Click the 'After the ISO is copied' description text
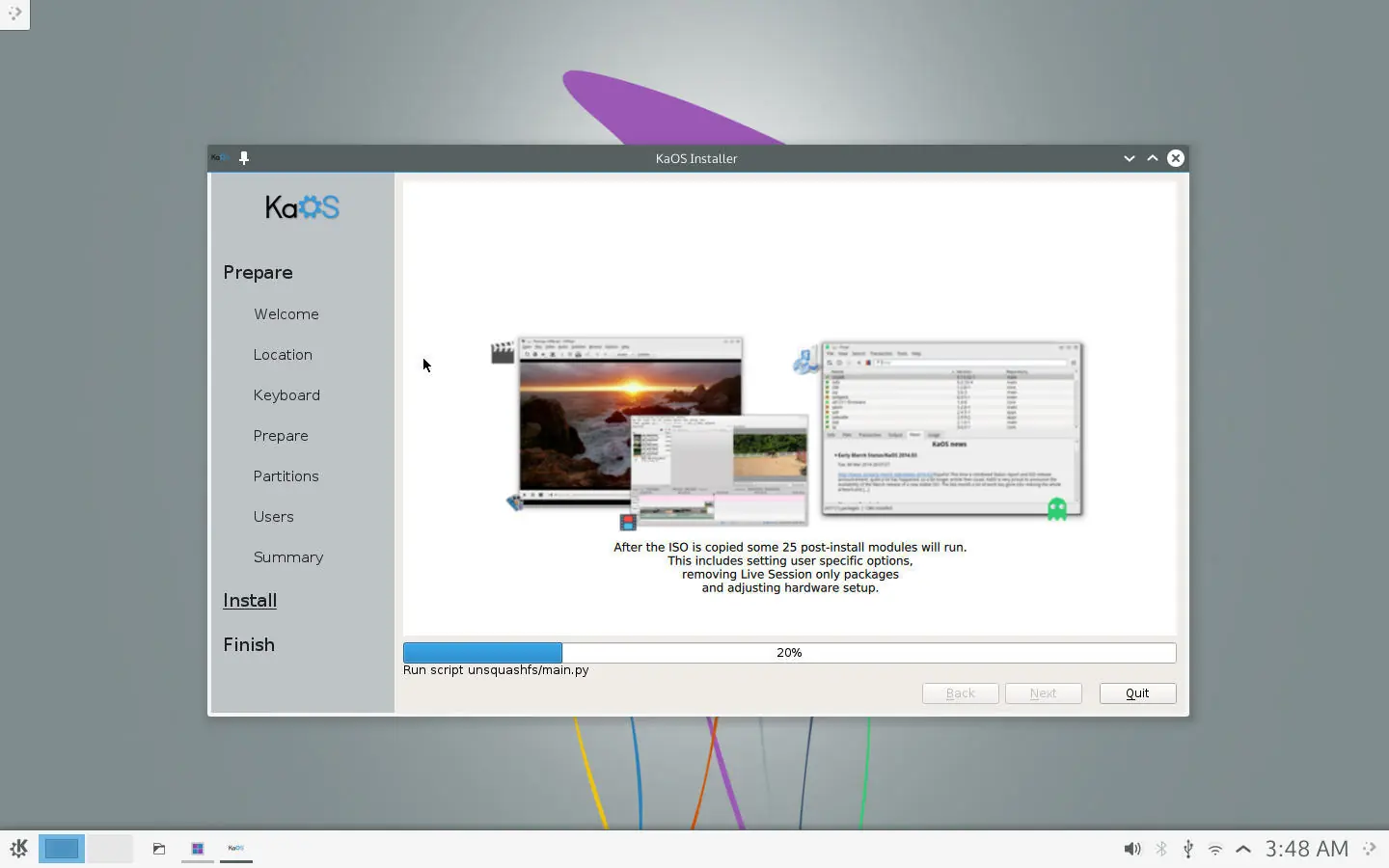Screen dimensions: 1389x868 coord(790,567)
